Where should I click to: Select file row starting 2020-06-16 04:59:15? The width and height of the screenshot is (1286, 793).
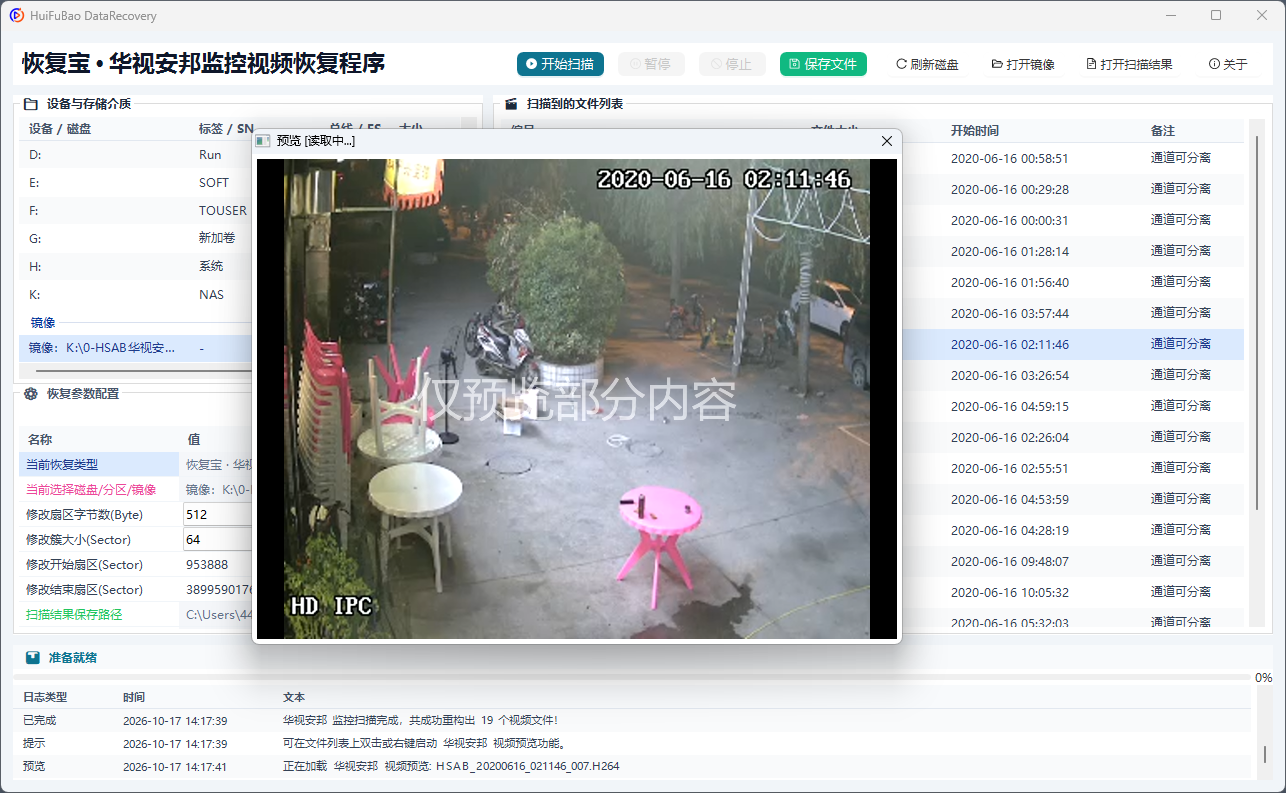coord(1072,406)
